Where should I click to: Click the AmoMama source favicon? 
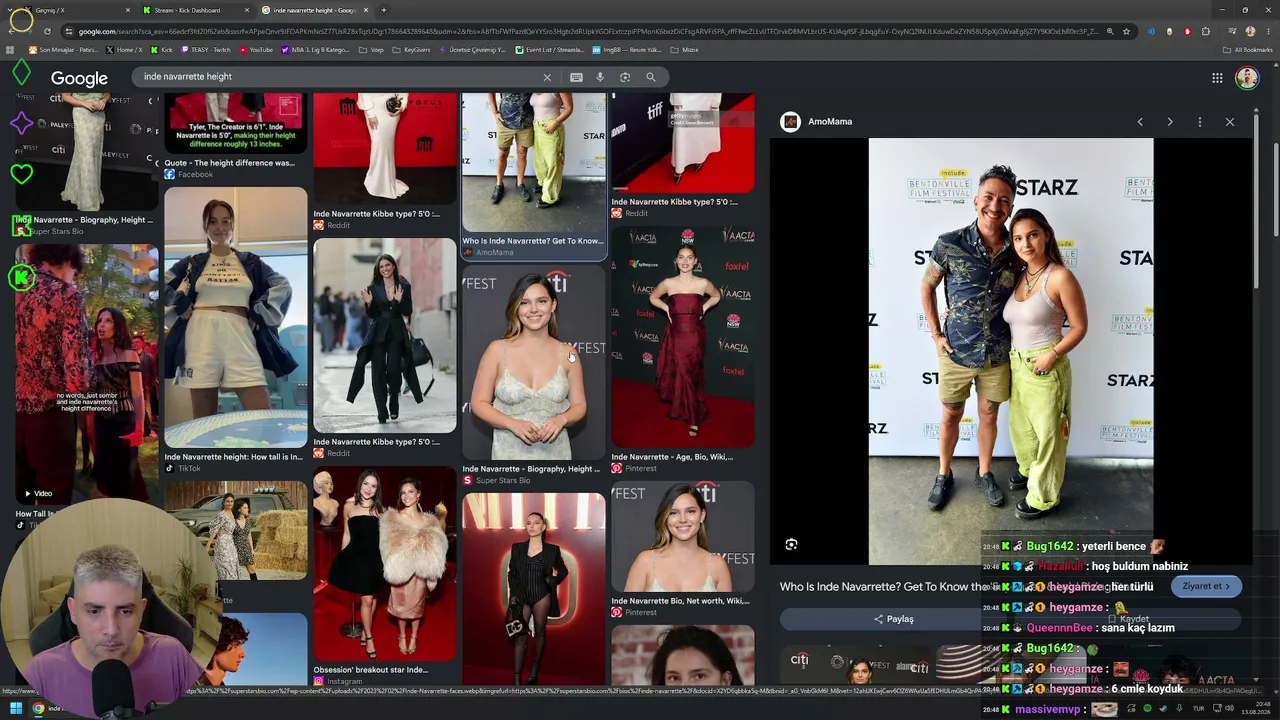pos(790,122)
